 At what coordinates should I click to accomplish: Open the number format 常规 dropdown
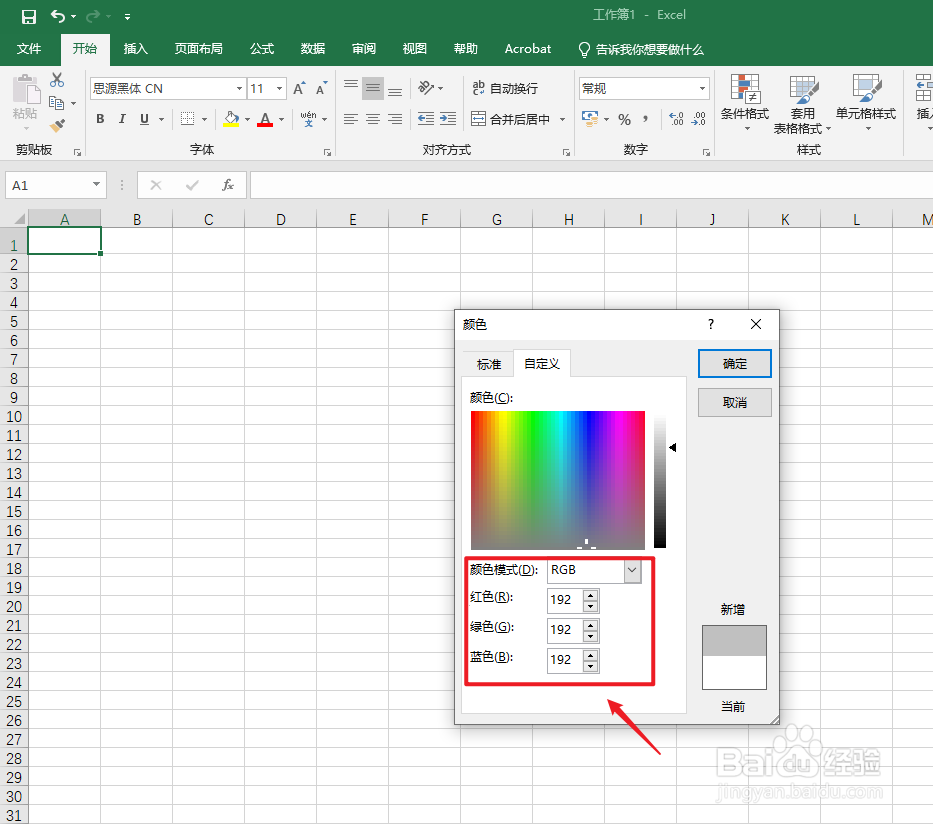coord(702,89)
